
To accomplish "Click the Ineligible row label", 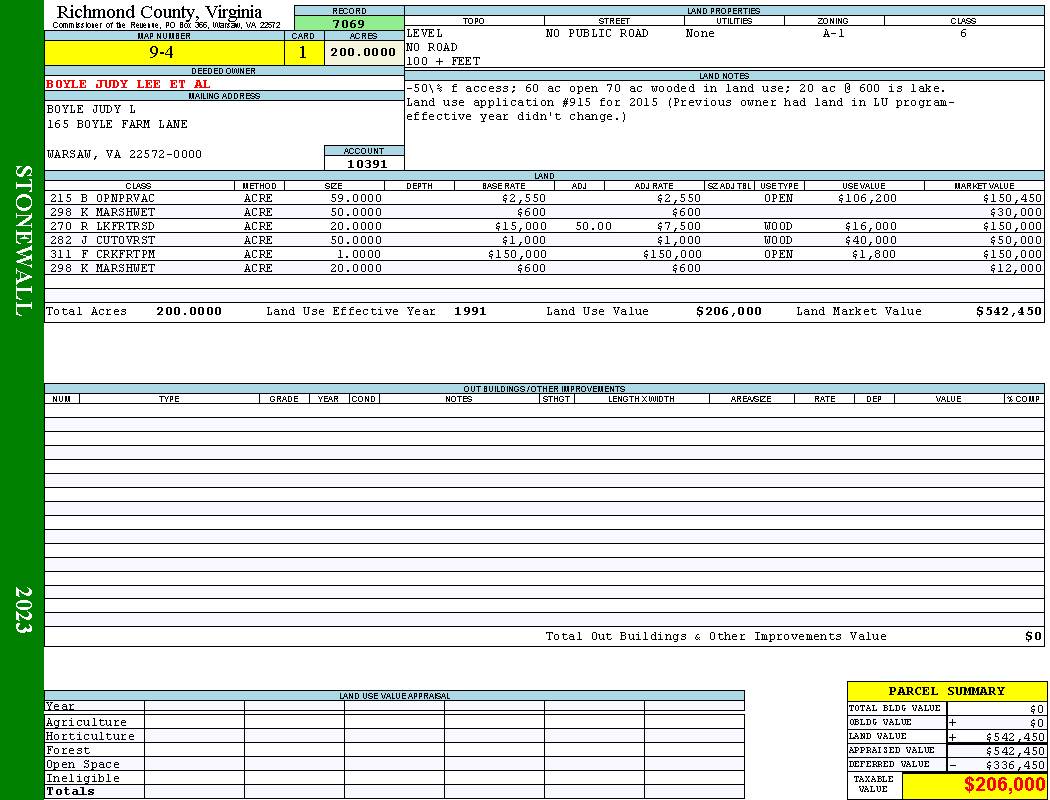I will point(82,779).
